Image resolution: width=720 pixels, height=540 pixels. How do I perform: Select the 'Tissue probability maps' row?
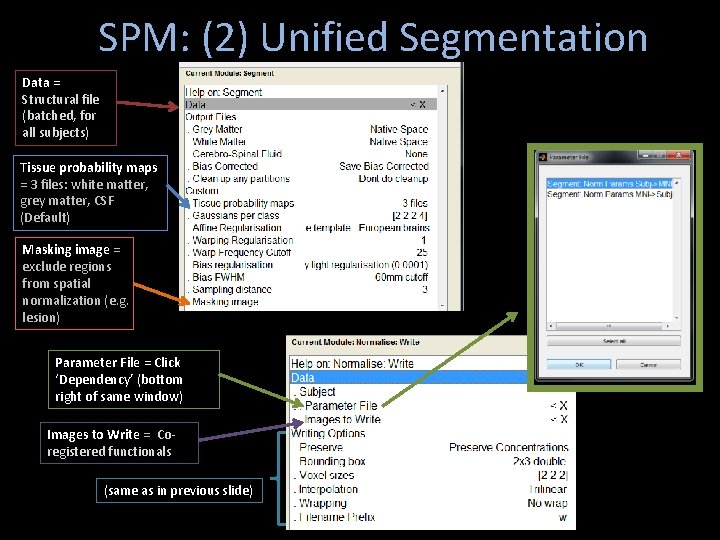[x=311, y=203]
